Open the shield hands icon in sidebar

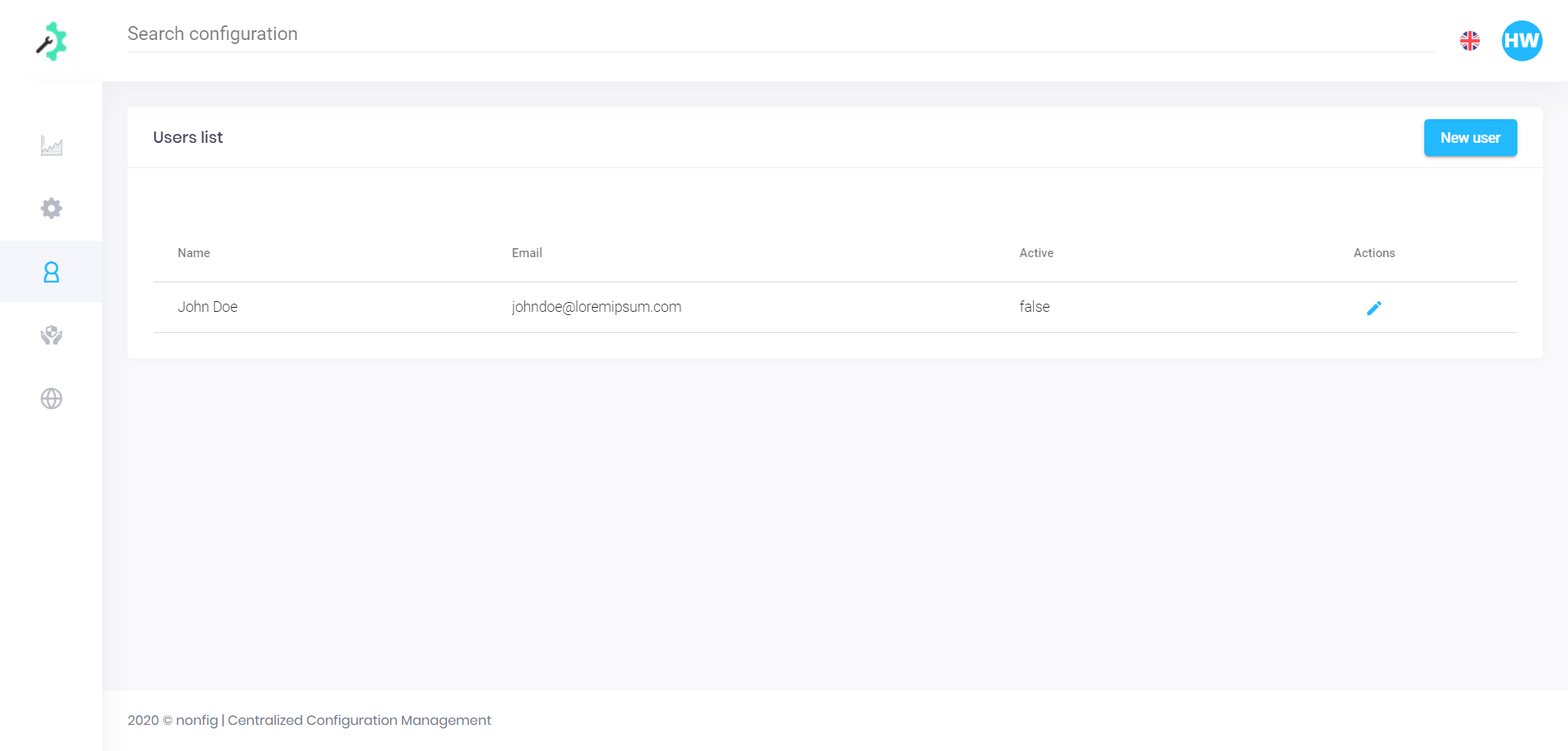click(x=51, y=336)
